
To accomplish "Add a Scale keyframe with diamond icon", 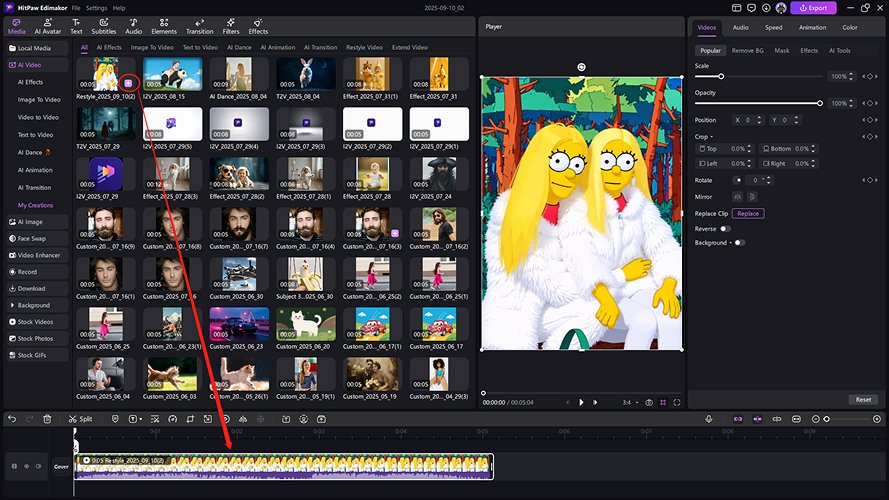I will click(870, 76).
